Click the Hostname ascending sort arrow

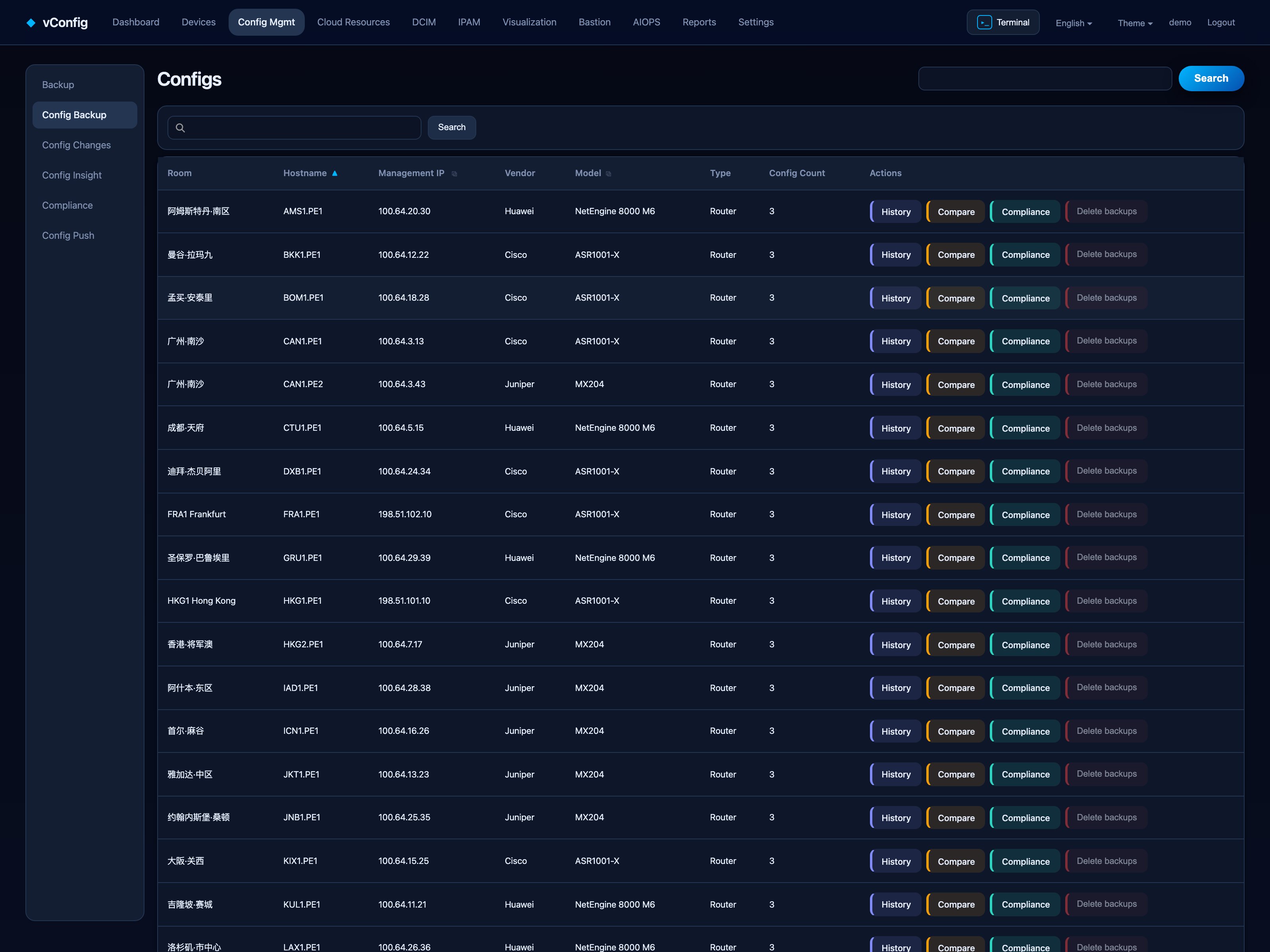click(x=334, y=173)
